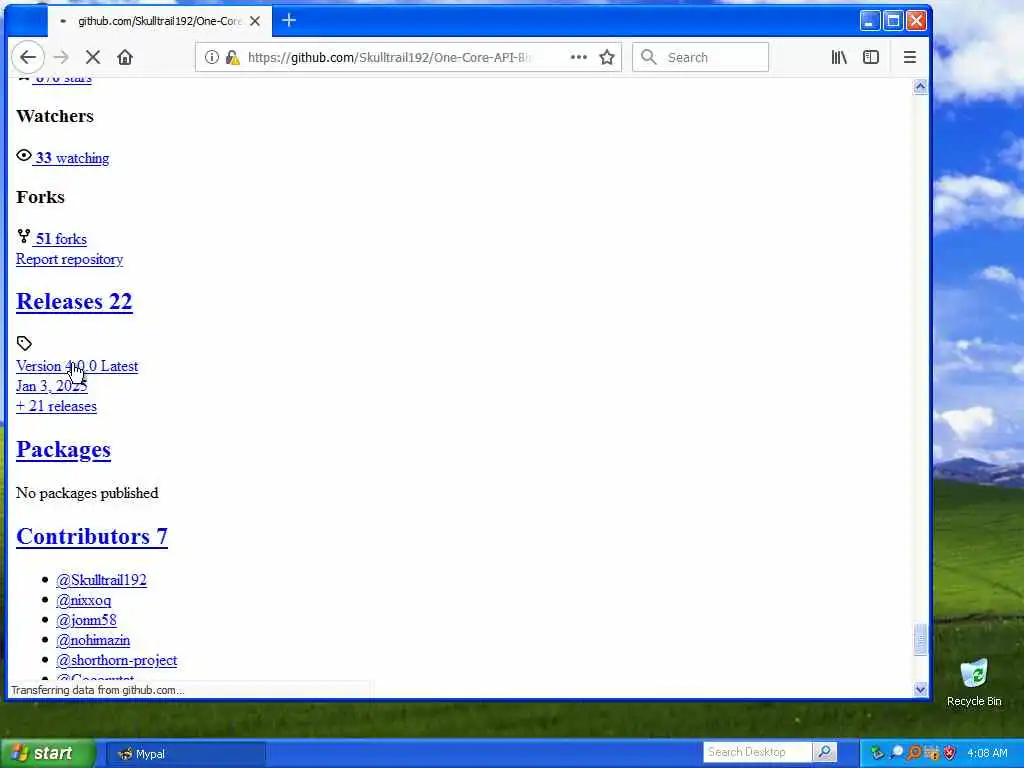This screenshot has height=768, width=1024.
Task: Select the Mypal taskbar button
Action: click(x=185, y=754)
